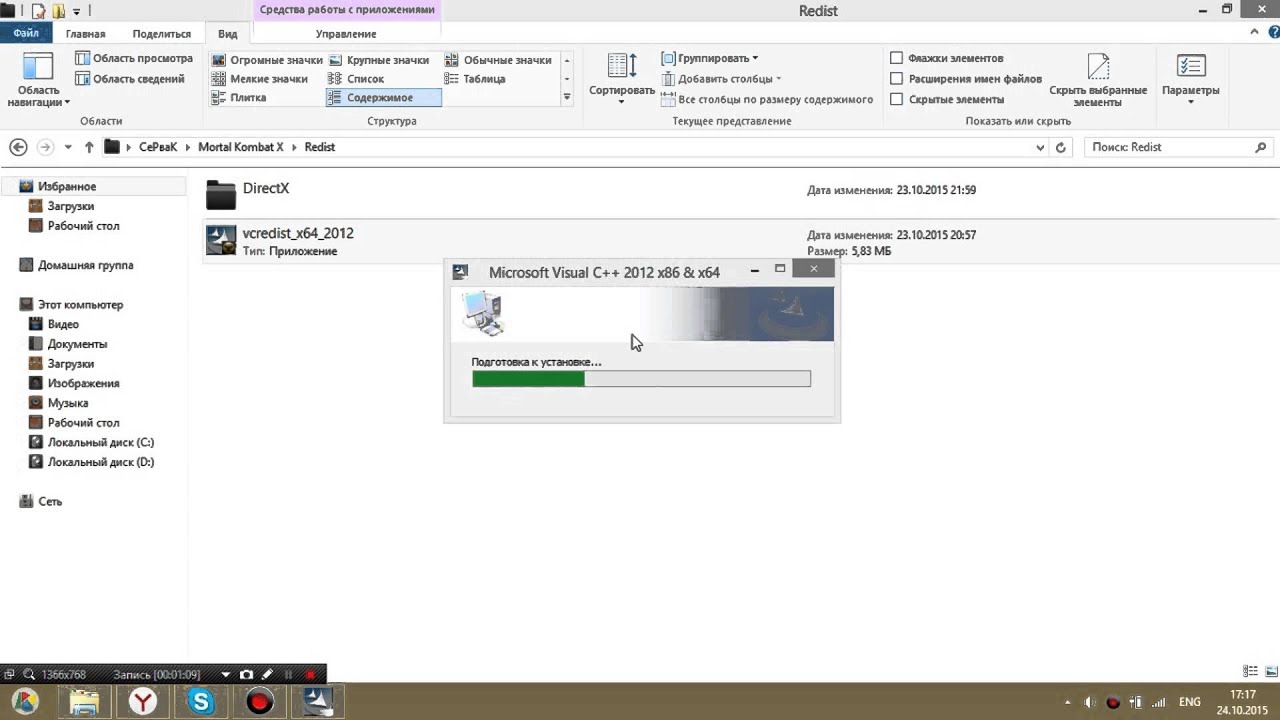This screenshot has width=1280, height=720.
Task: Click the Properties icon in quick access toolbar
Action: click(x=38, y=12)
